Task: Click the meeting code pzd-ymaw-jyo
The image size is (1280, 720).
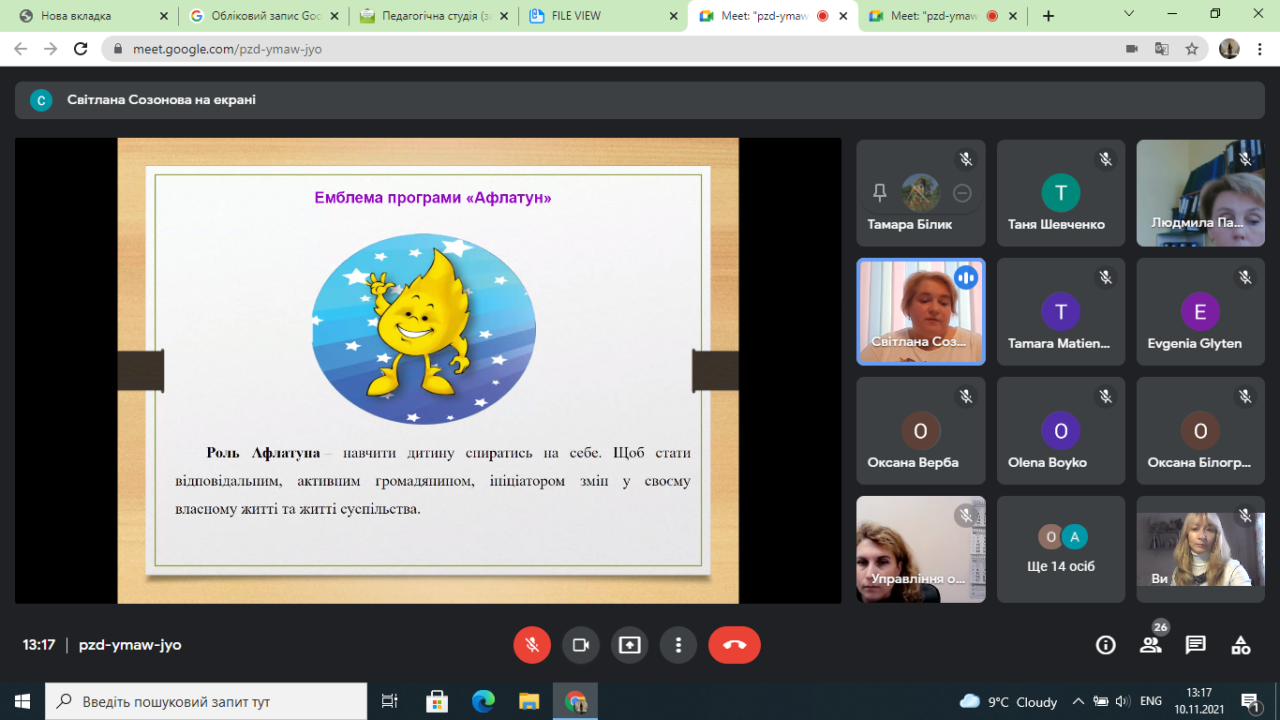Action: pyautogui.click(x=130, y=645)
